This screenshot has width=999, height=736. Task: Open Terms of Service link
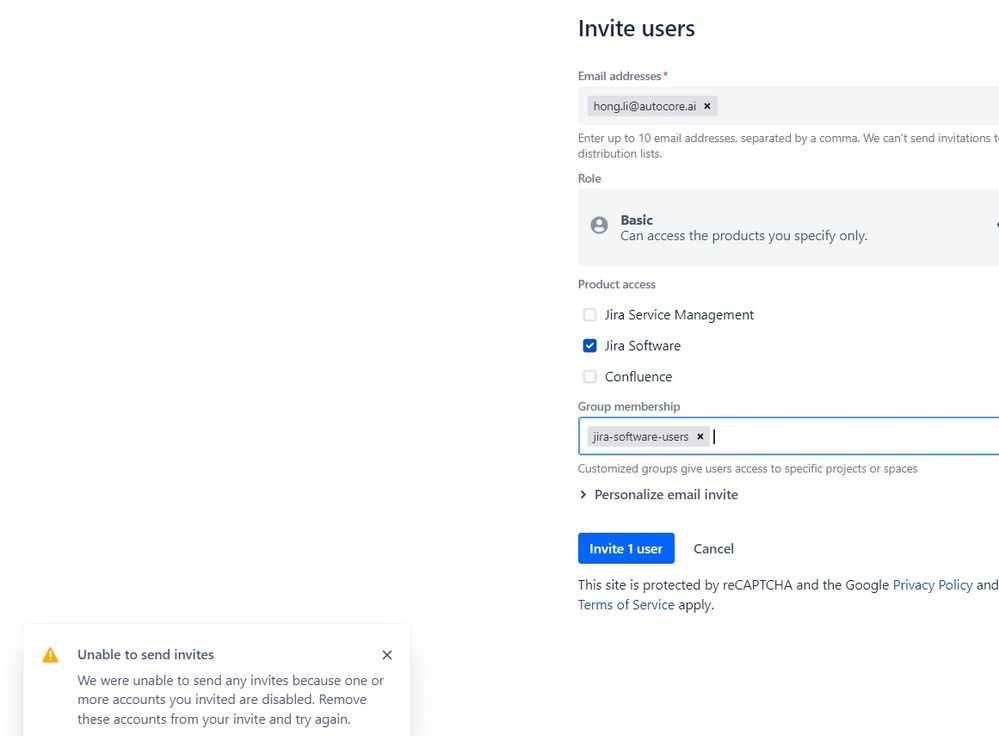(x=626, y=605)
